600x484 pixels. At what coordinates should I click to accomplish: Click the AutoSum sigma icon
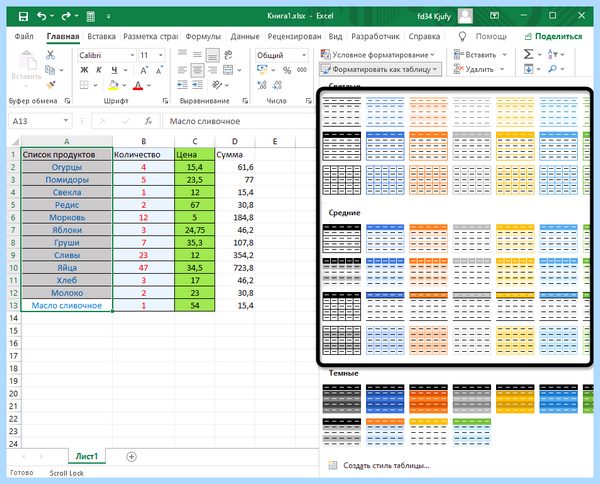[x=528, y=54]
